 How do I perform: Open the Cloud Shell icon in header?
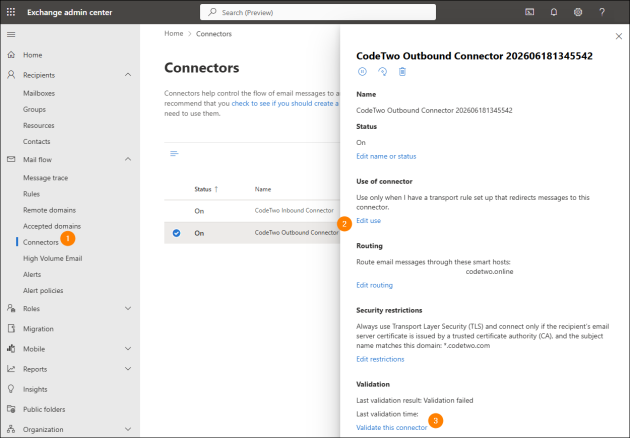coord(530,12)
